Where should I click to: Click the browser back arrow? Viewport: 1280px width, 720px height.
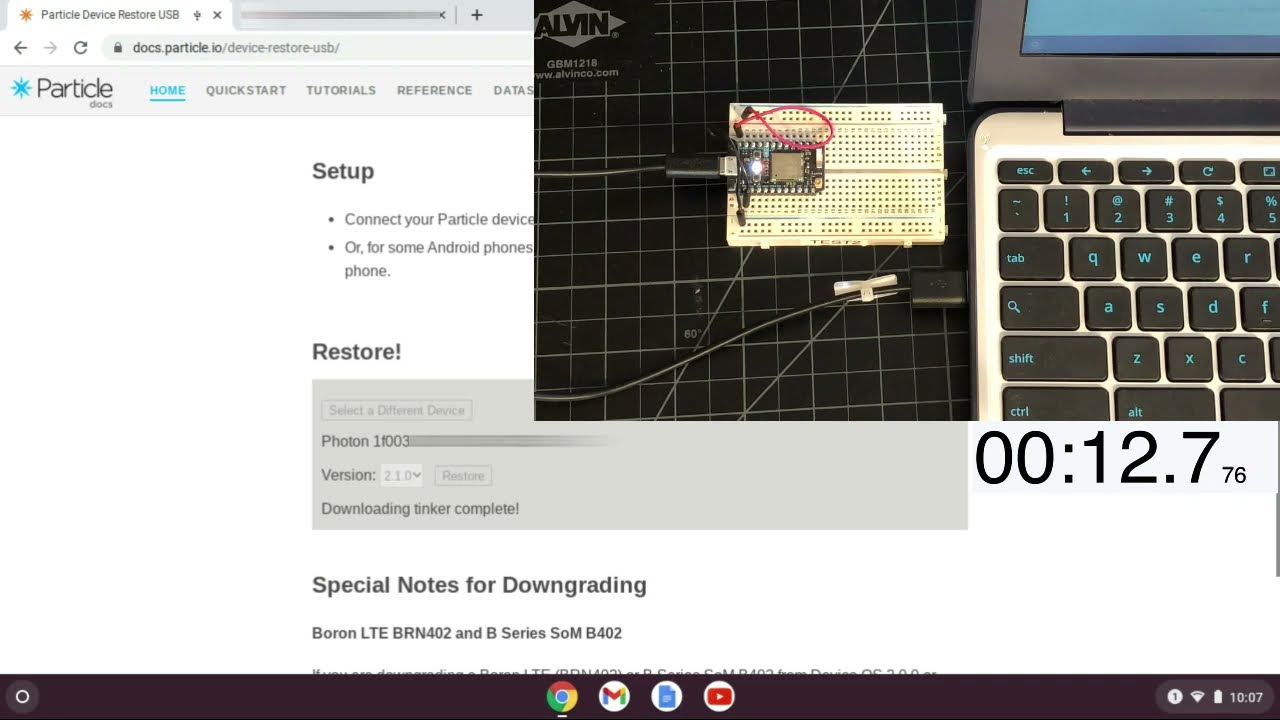coord(20,47)
